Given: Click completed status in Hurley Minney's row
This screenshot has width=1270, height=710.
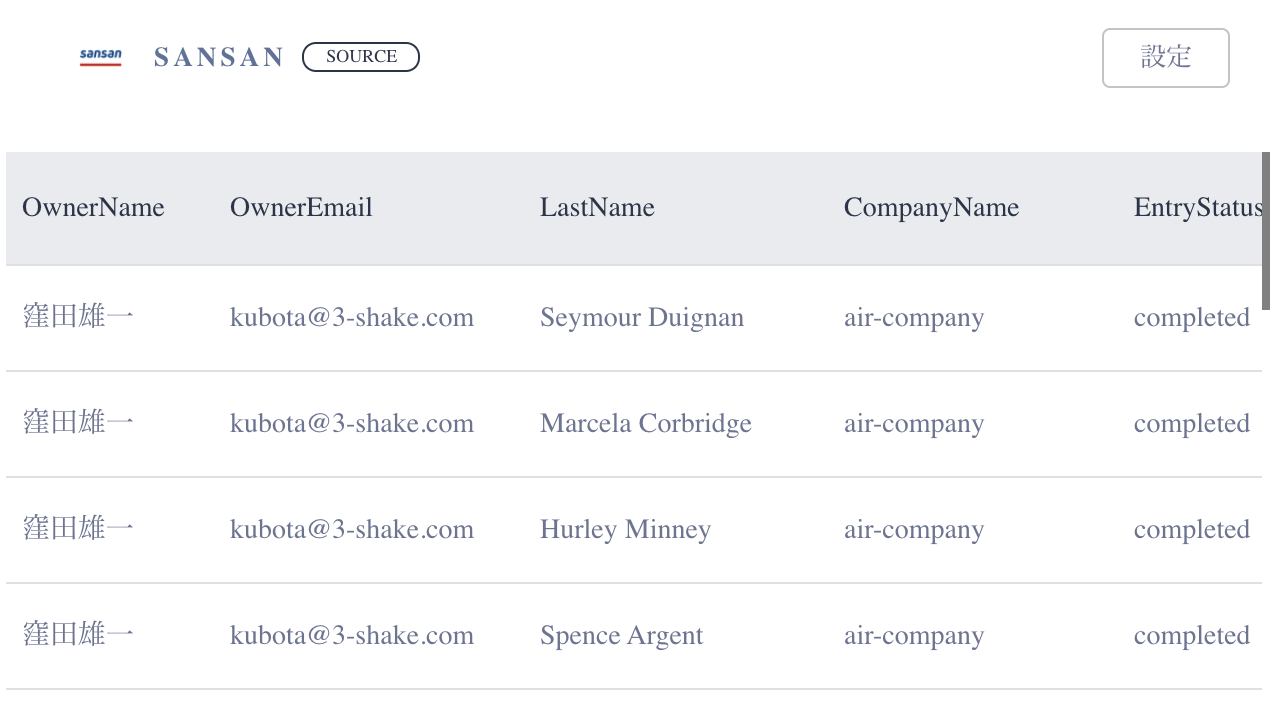Looking at the screenshot, I should coord(1191,530).
